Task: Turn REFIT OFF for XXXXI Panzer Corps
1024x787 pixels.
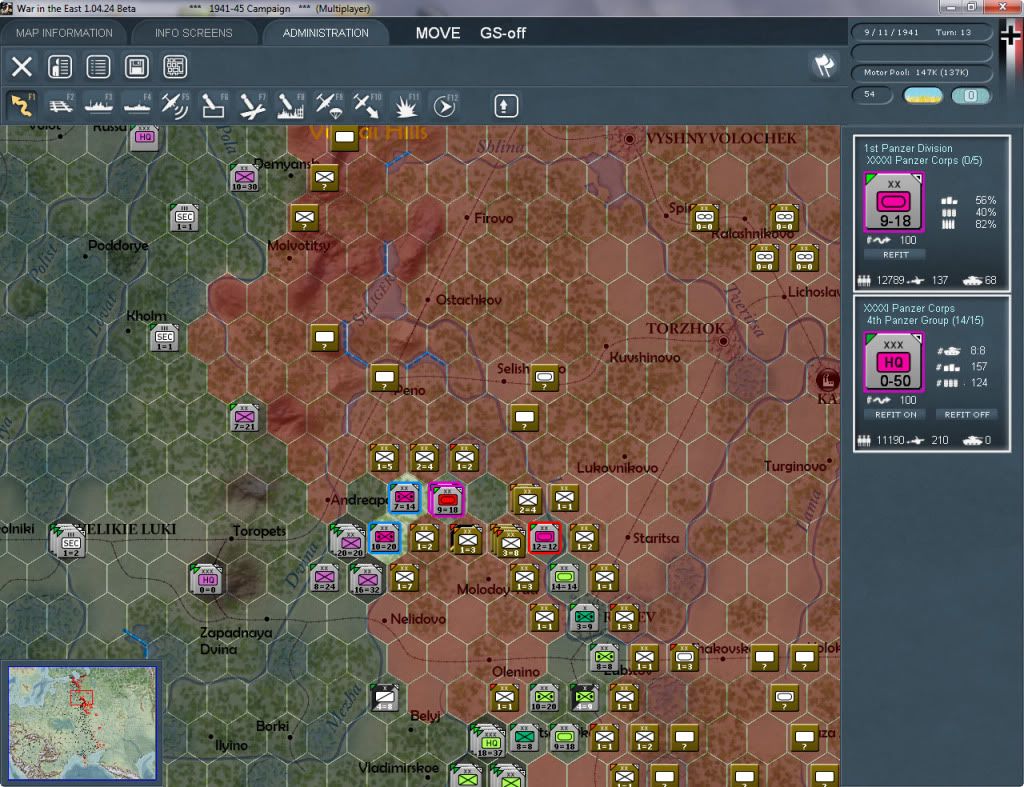Action: (967, 415)
